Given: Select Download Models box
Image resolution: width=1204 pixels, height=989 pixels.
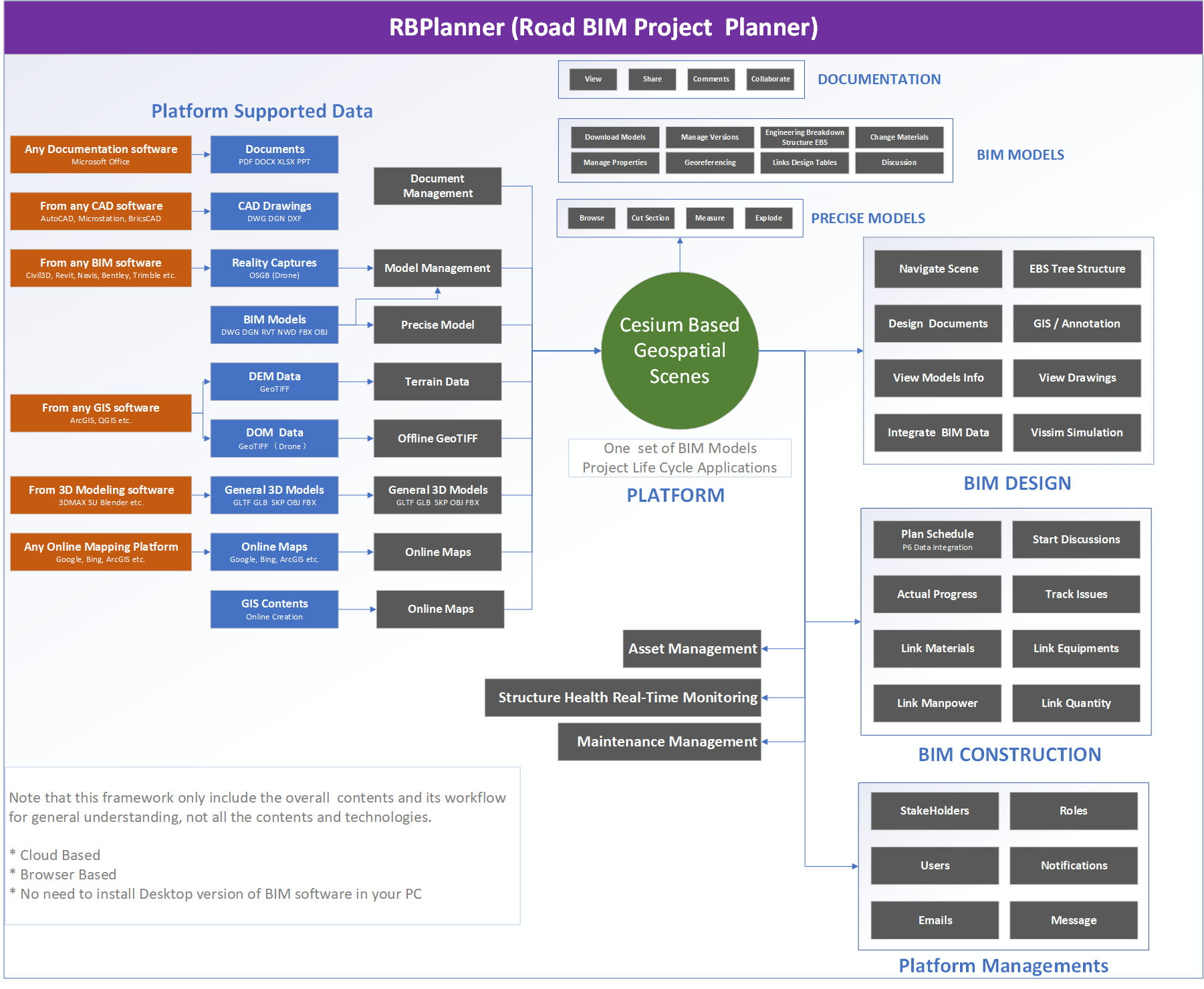Looking at the screenshot, I should coord(615,137).
